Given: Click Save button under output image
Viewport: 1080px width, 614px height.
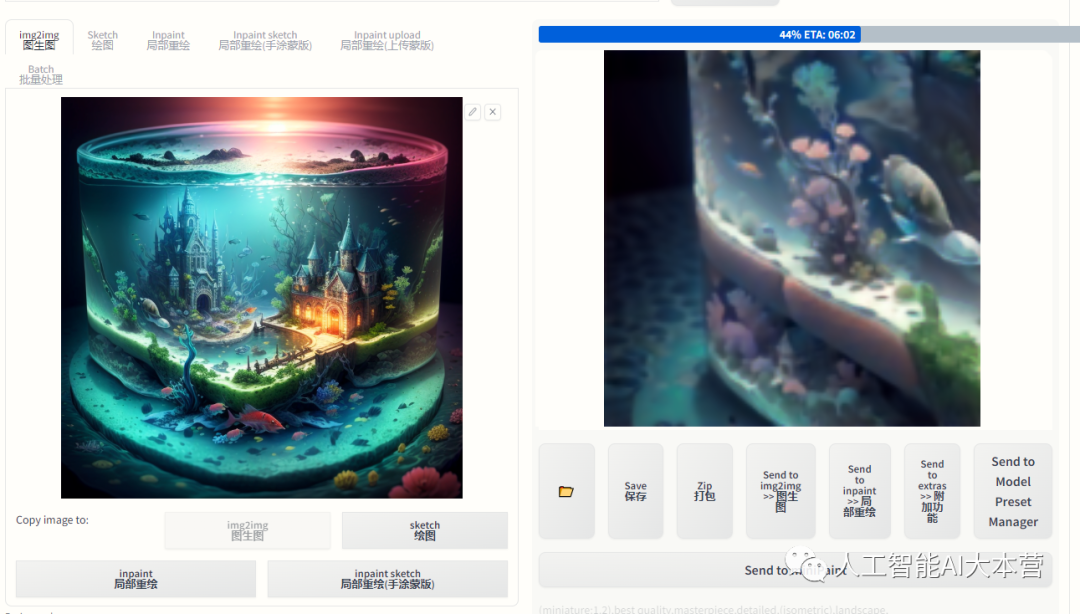Looking at the screenshot, I should pos(635,491).
